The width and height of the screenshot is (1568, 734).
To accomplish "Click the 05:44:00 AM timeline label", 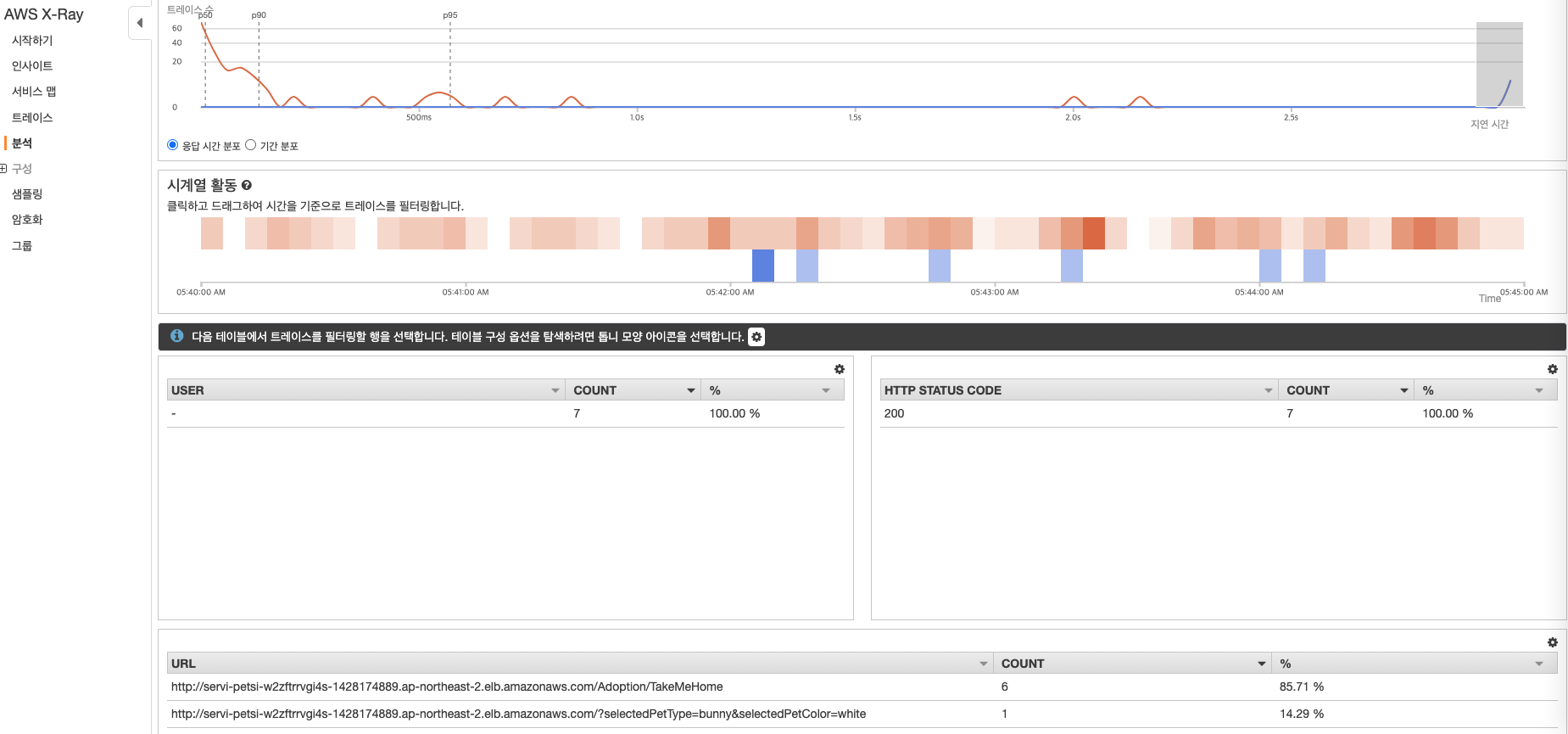I will (x=1259, y=292).
